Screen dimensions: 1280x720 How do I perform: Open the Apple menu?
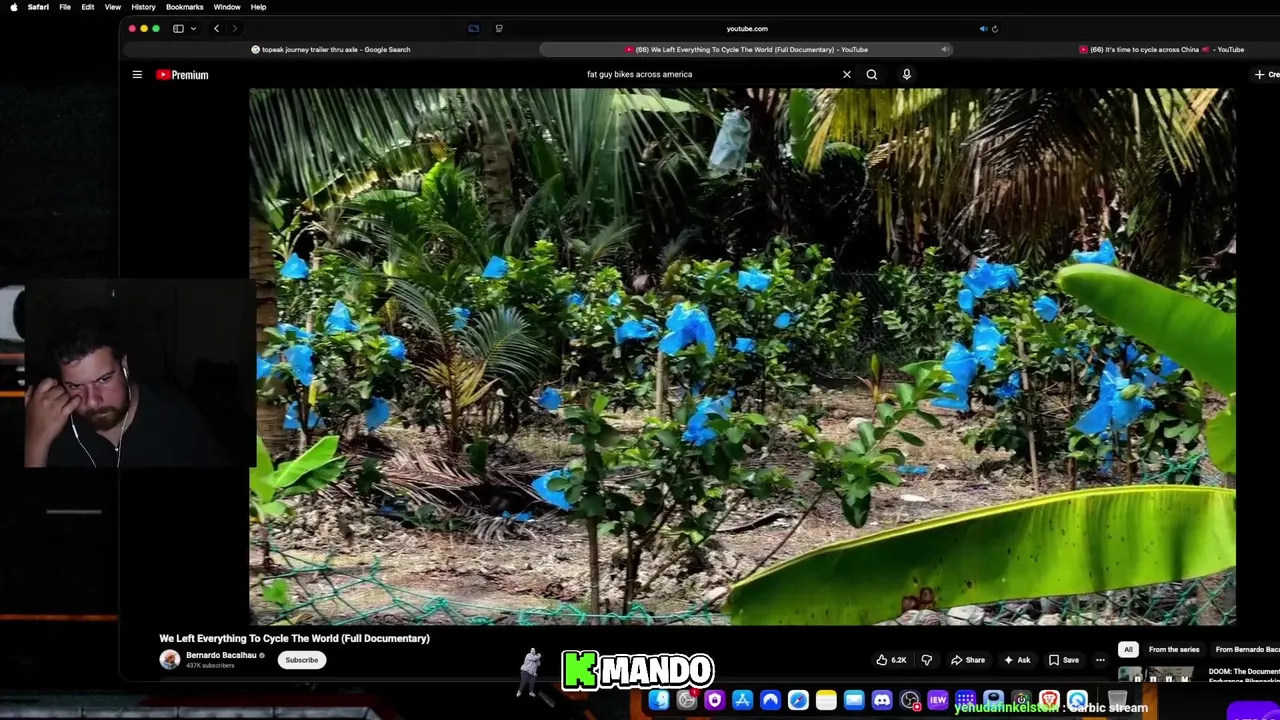point(13,7)
